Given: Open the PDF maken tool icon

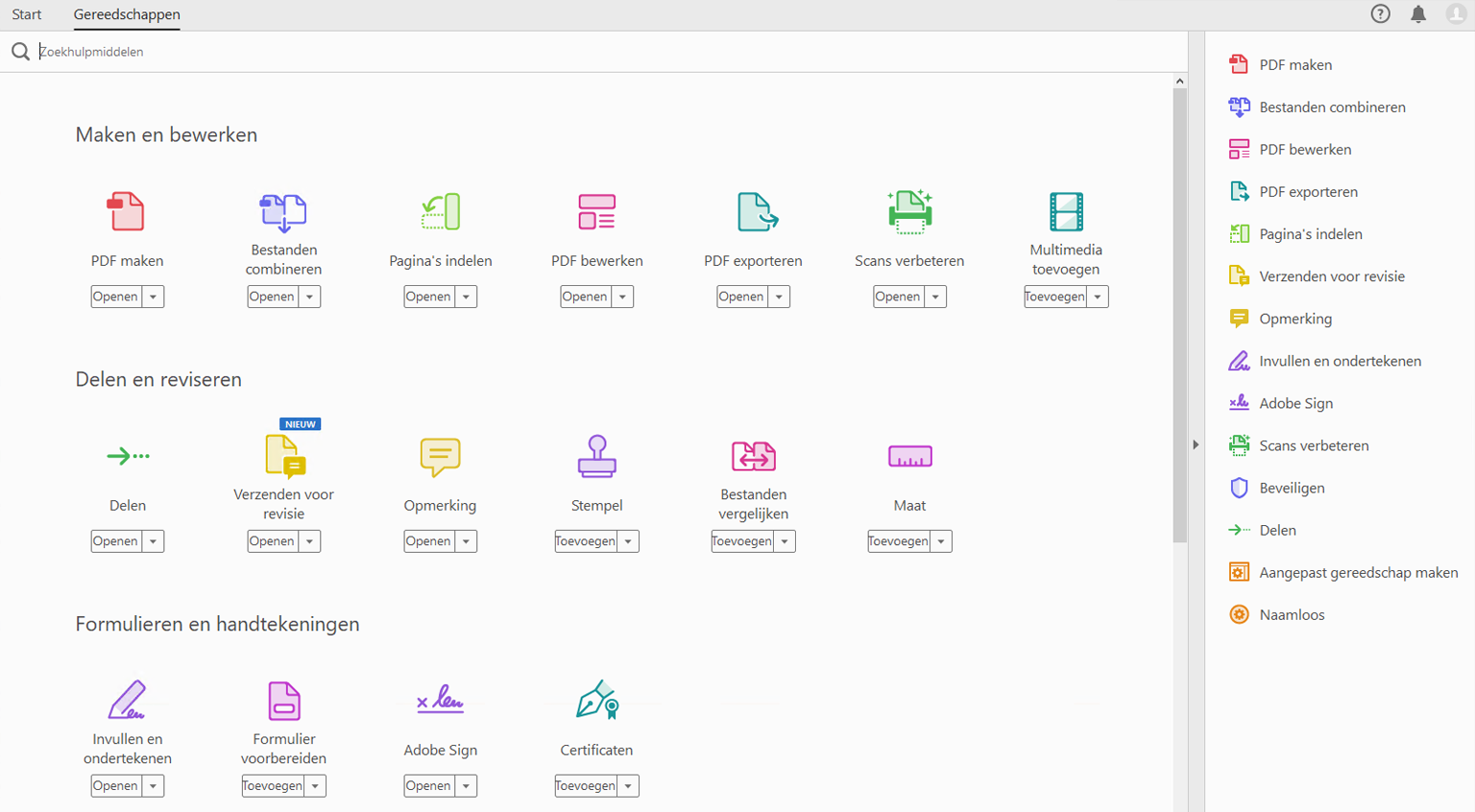Looking at the screenshot, I should point(126,211).
